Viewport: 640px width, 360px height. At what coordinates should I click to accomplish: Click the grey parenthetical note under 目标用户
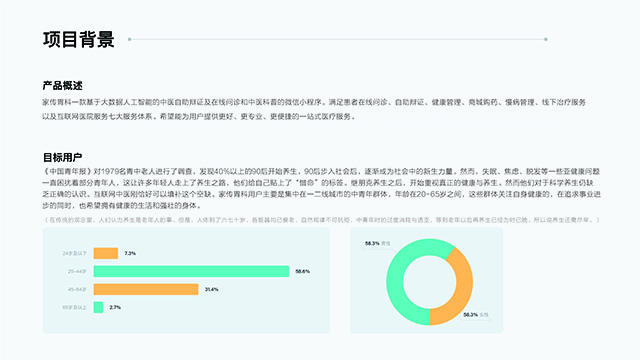[x=322, y=220]
